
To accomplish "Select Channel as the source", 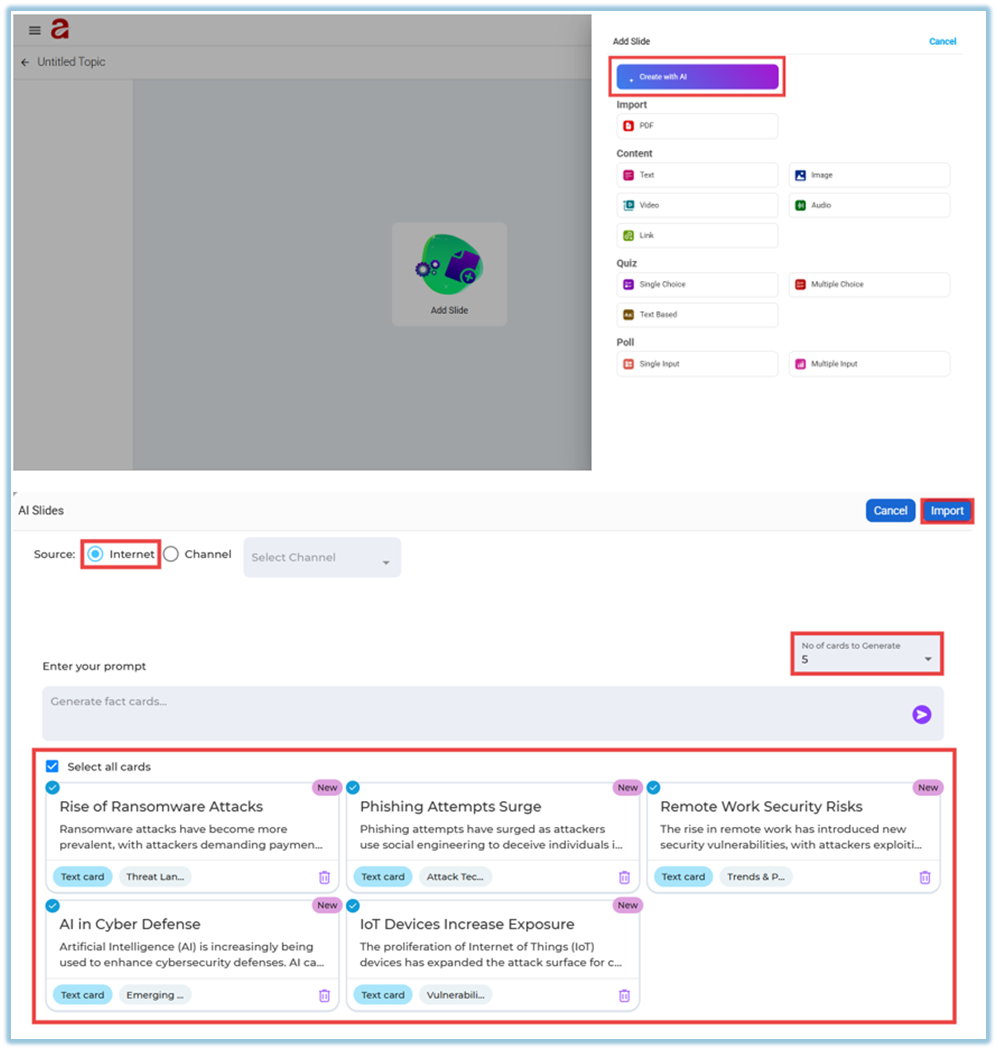I will click(172, 554).
